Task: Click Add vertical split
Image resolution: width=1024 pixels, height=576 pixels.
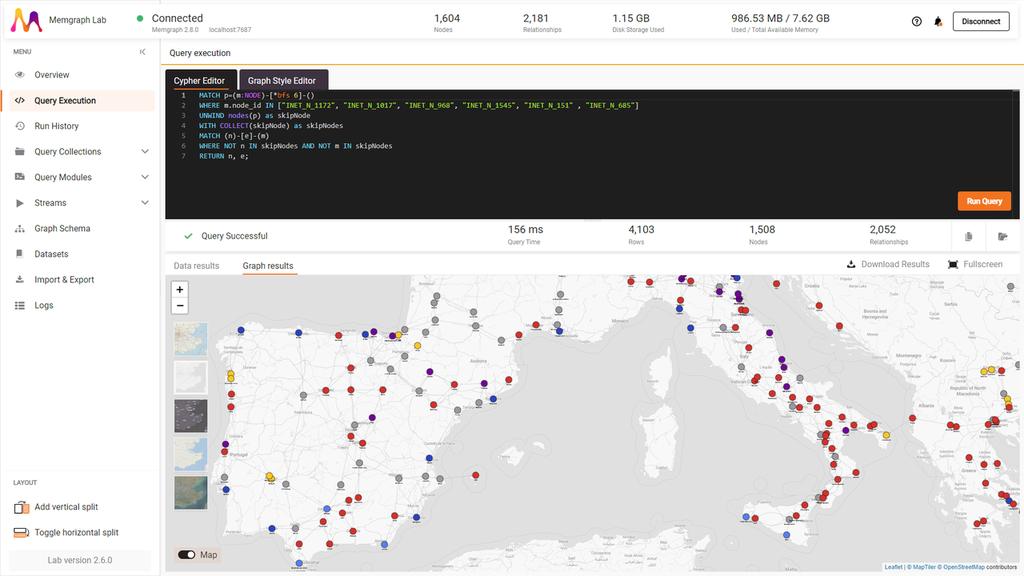Action: (x=66, y=507)
